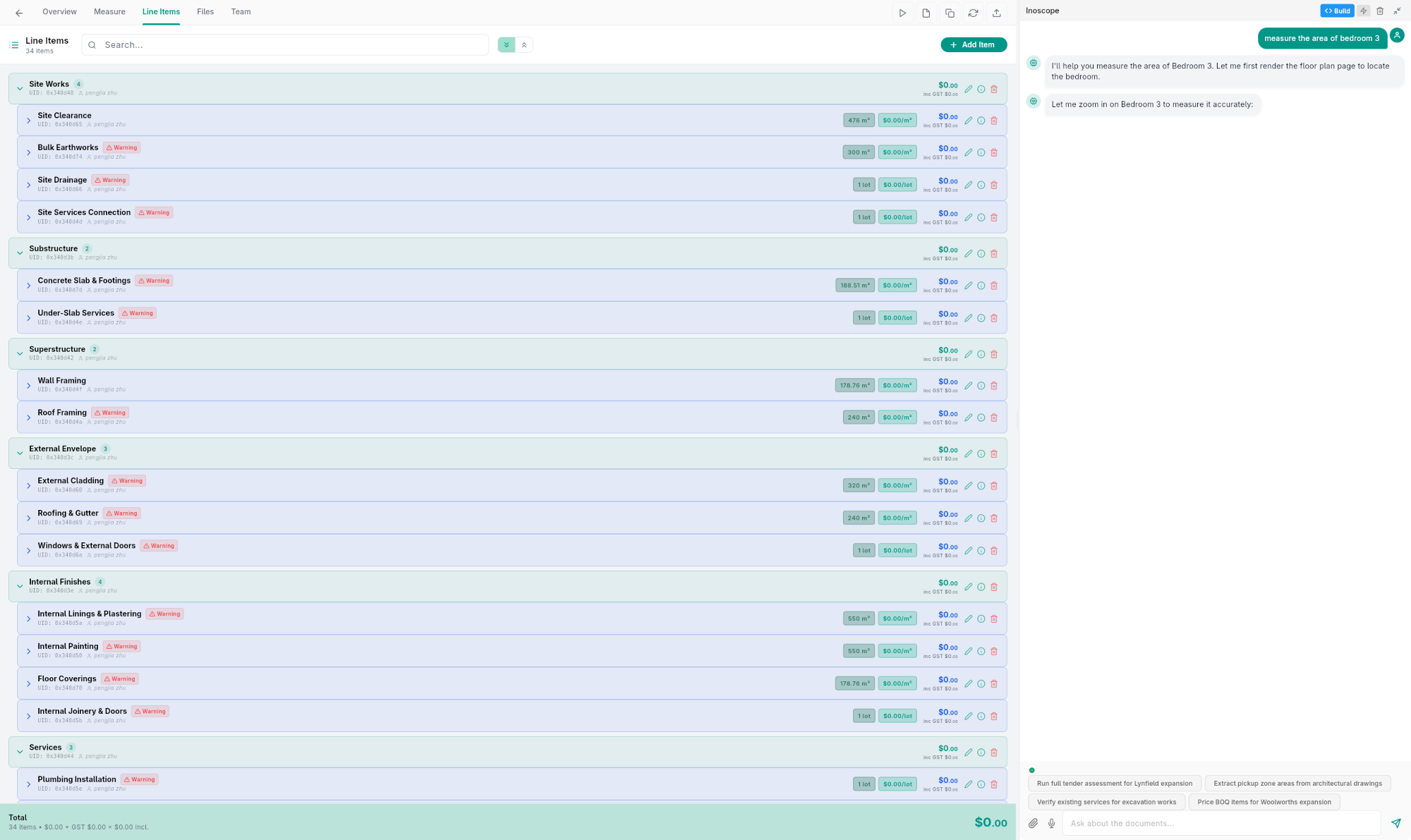Toggle the green expand-all switch near search
Screen dimensions: 1411x840
point(506,44)
